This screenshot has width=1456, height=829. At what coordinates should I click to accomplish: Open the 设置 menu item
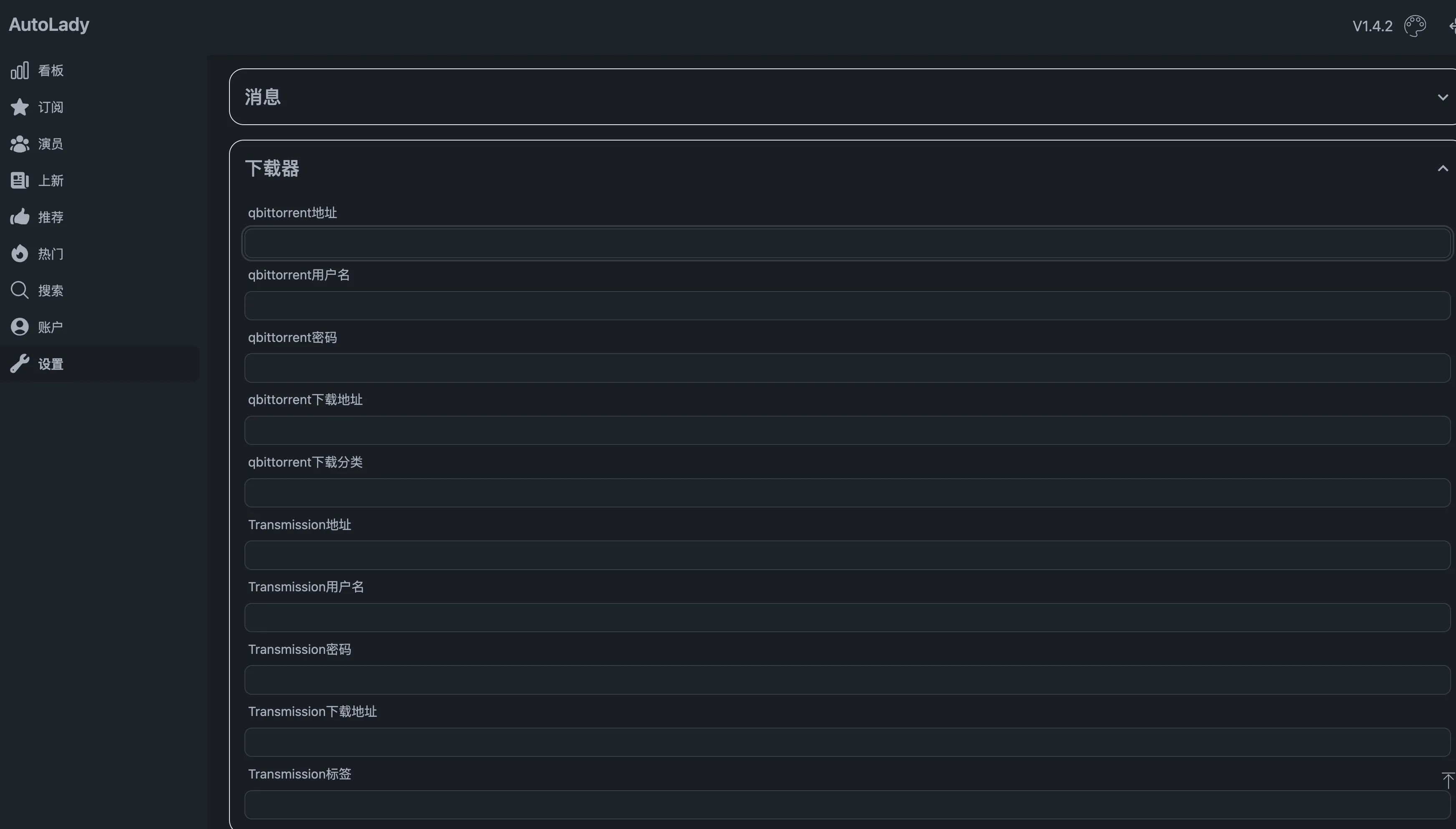[50, 364]
